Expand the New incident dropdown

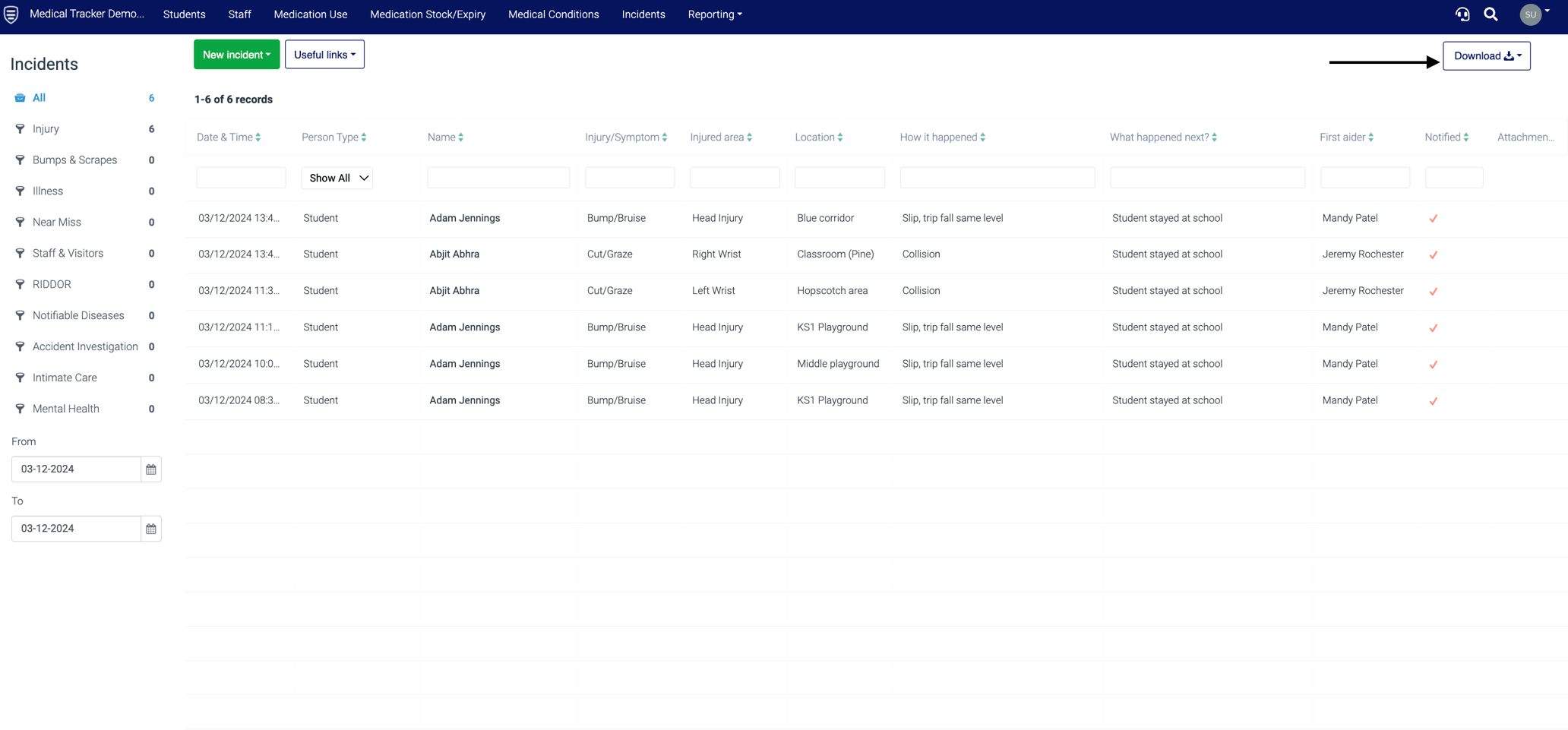[x=236, y=55]
